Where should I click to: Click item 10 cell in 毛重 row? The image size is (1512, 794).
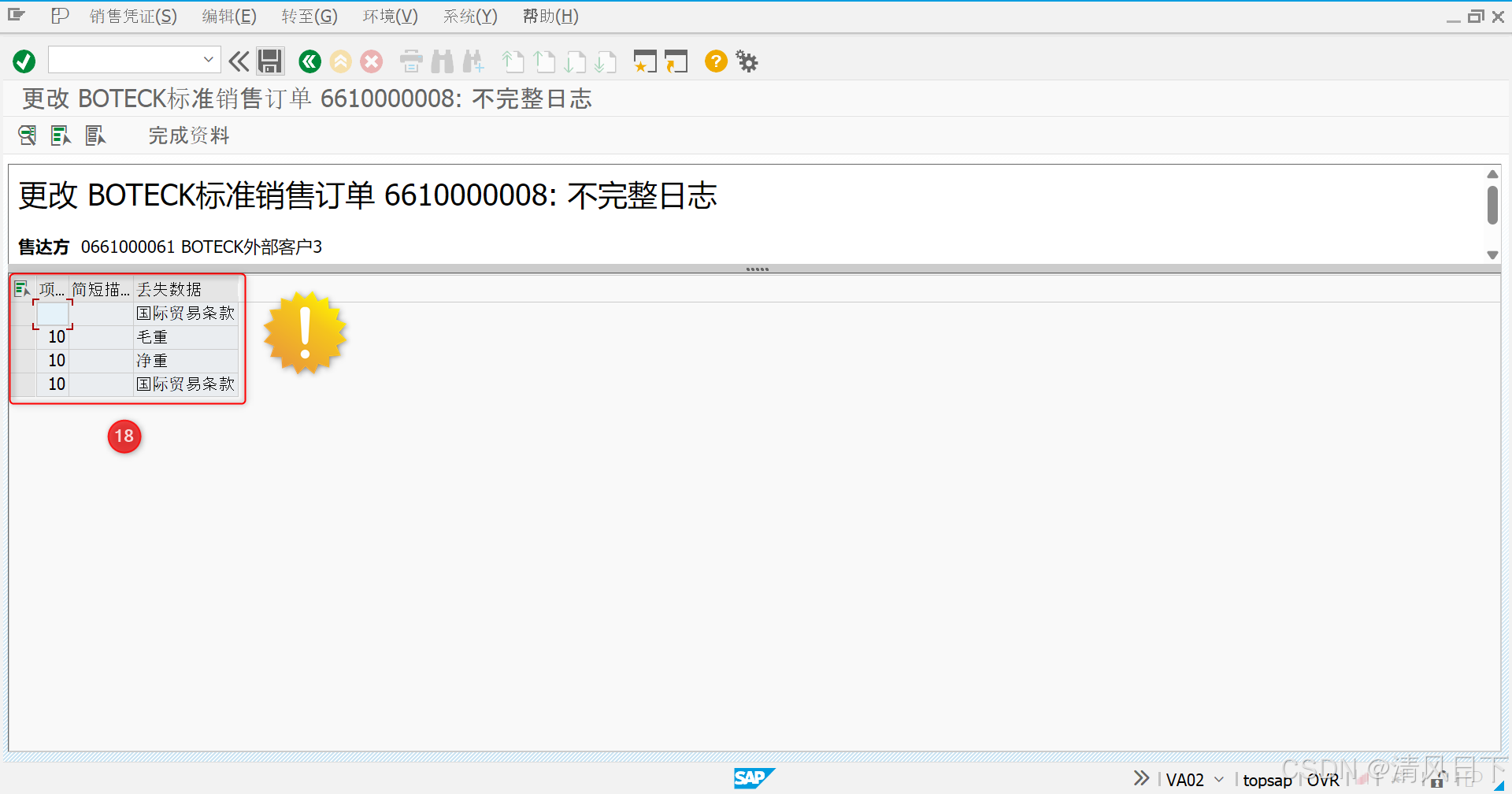pyautogui.click(x=53, y=336)
